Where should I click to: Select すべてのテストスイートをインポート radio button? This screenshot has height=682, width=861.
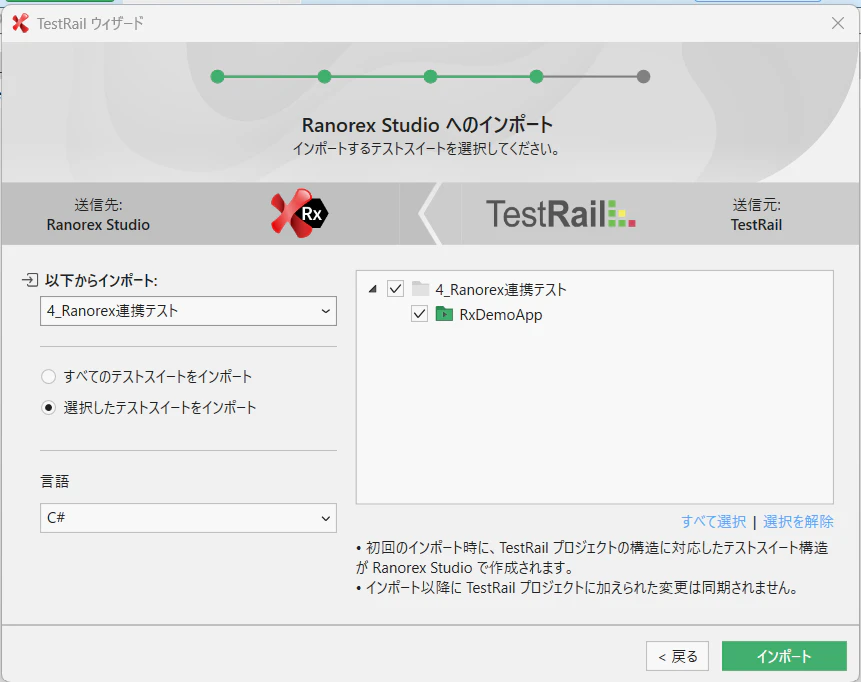pyautogui.click(x=49, y=377)
